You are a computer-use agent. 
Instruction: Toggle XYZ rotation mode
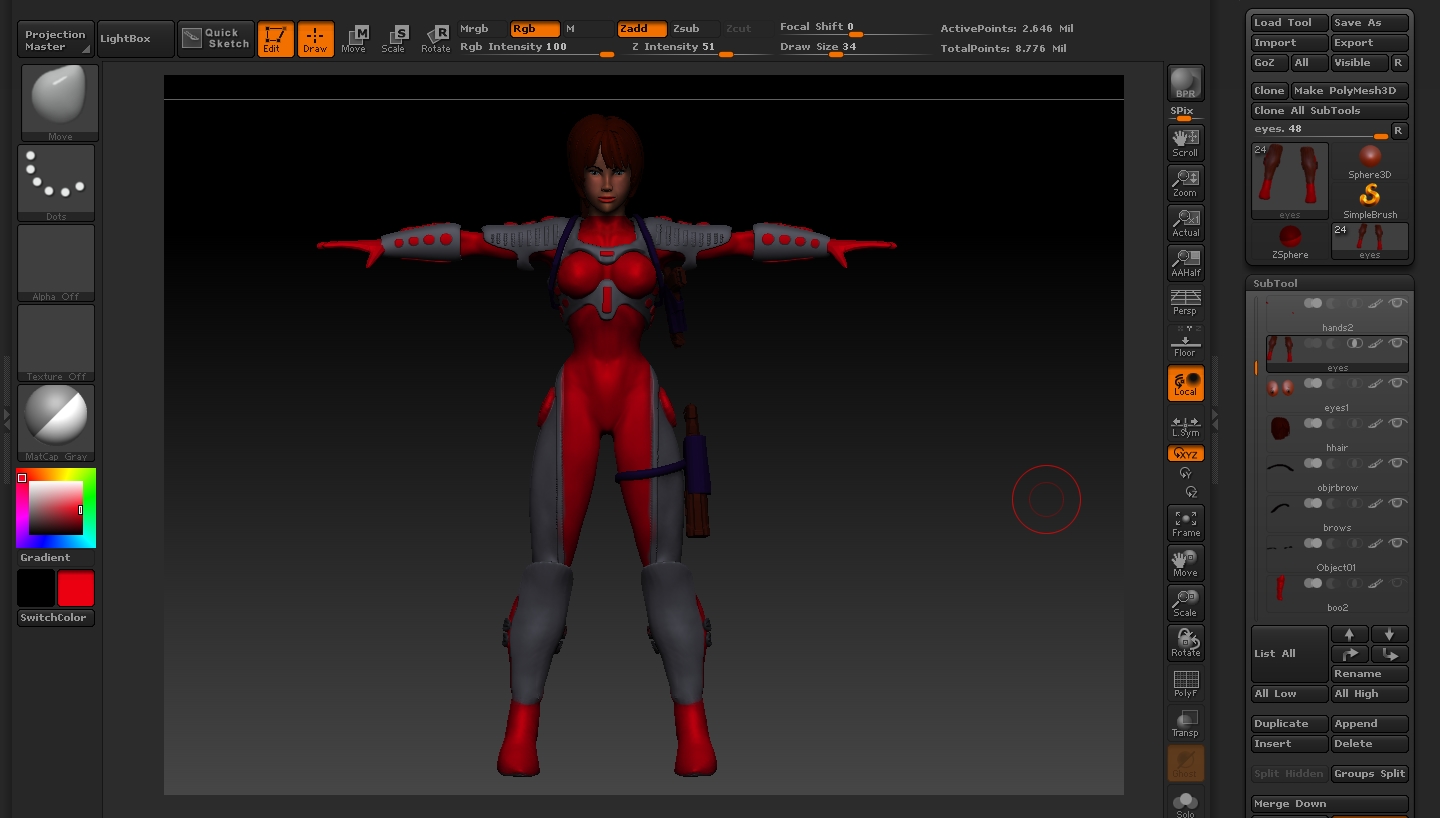pyautogui.click(x=1185, y=454)
